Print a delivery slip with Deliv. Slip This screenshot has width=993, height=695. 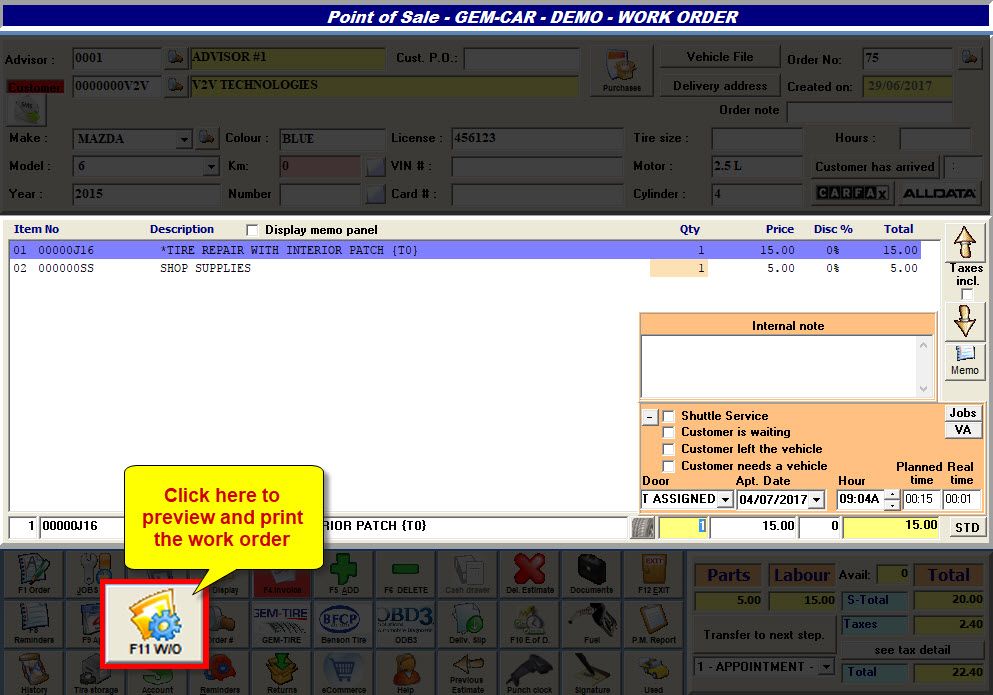point(467,624)
